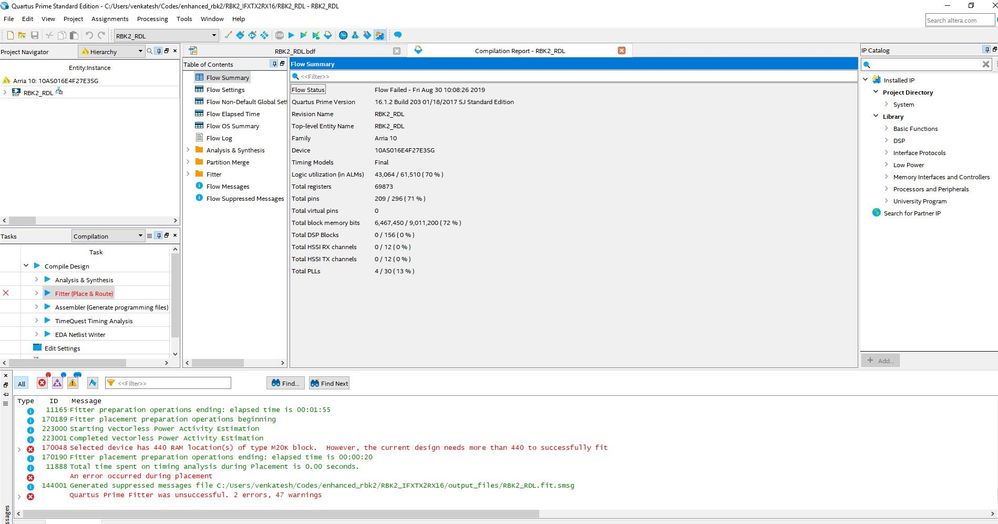Switch to the RBK2_RDL.bdf tab
Image resolution: width=998 pixels, height=524 pixels.
point(295,50)
